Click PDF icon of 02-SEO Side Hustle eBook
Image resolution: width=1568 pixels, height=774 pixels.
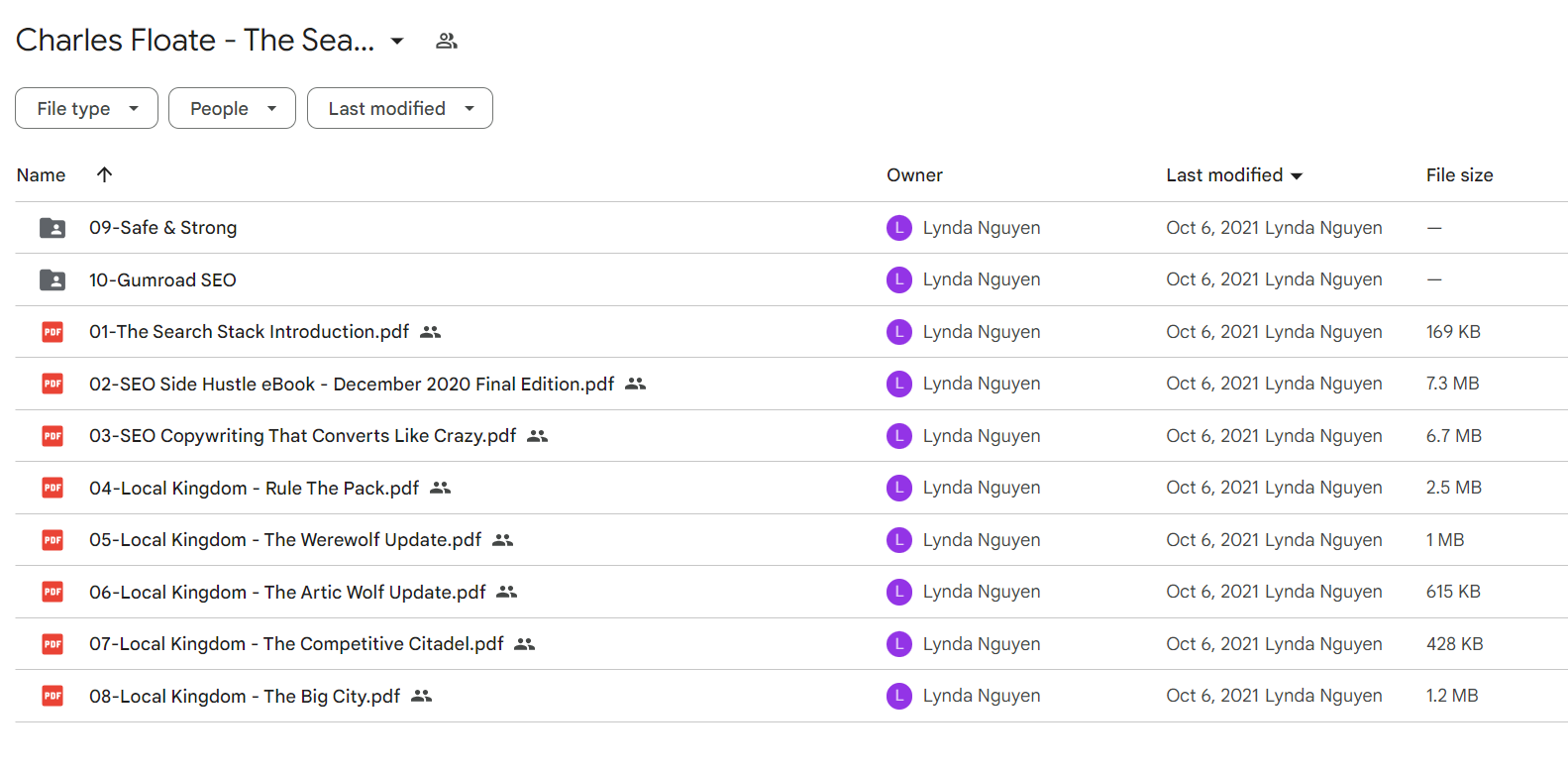pos(52,384)
